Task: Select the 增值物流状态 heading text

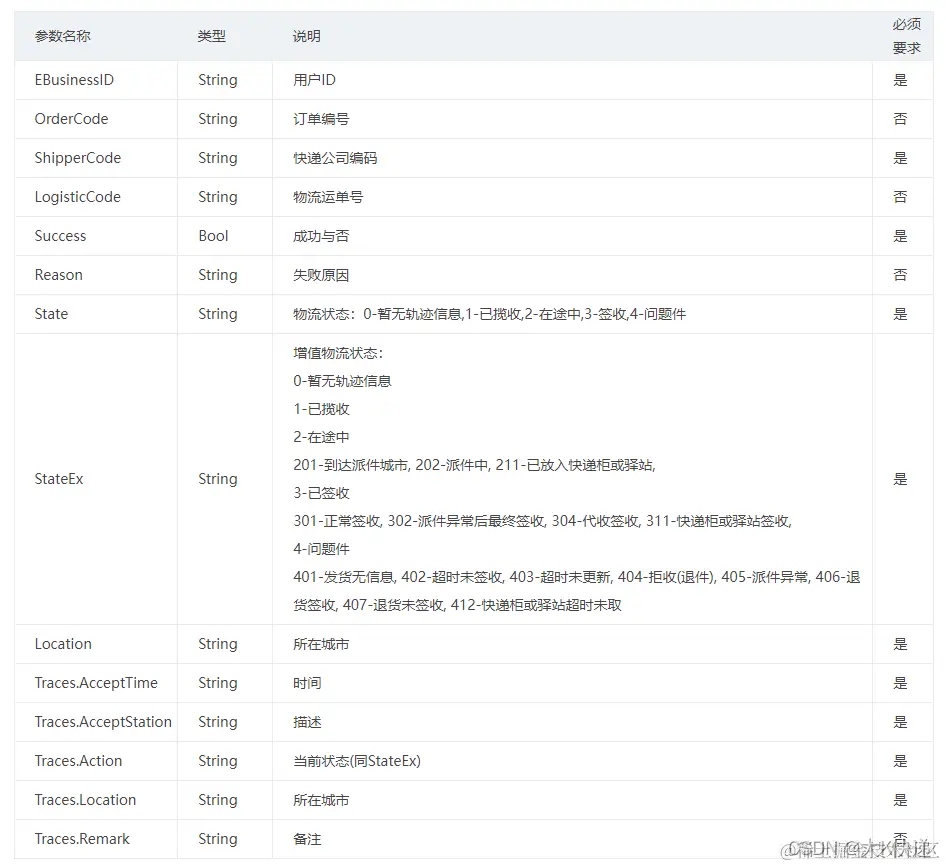Action: (x=338, y=353)
